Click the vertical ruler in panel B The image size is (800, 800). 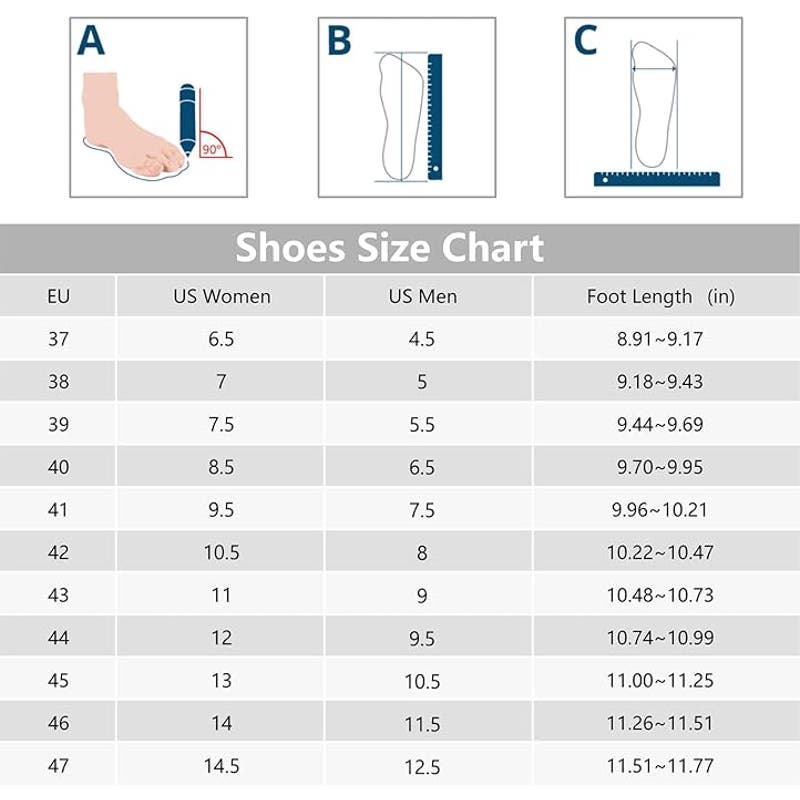tap(435, 117)
